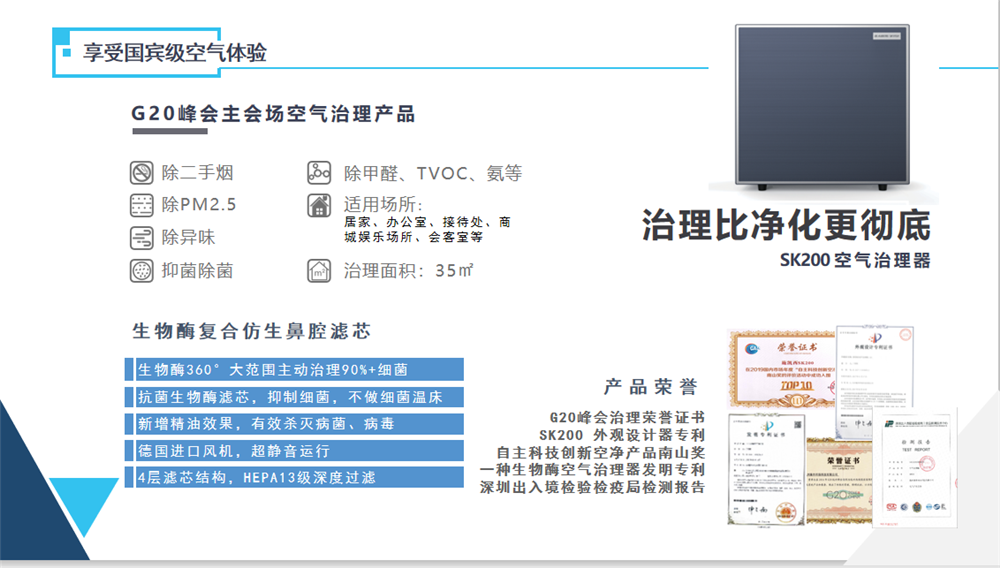Click the subtitle SK200空气治理器
Screen dimensions: 1000x568
(855, 260)
